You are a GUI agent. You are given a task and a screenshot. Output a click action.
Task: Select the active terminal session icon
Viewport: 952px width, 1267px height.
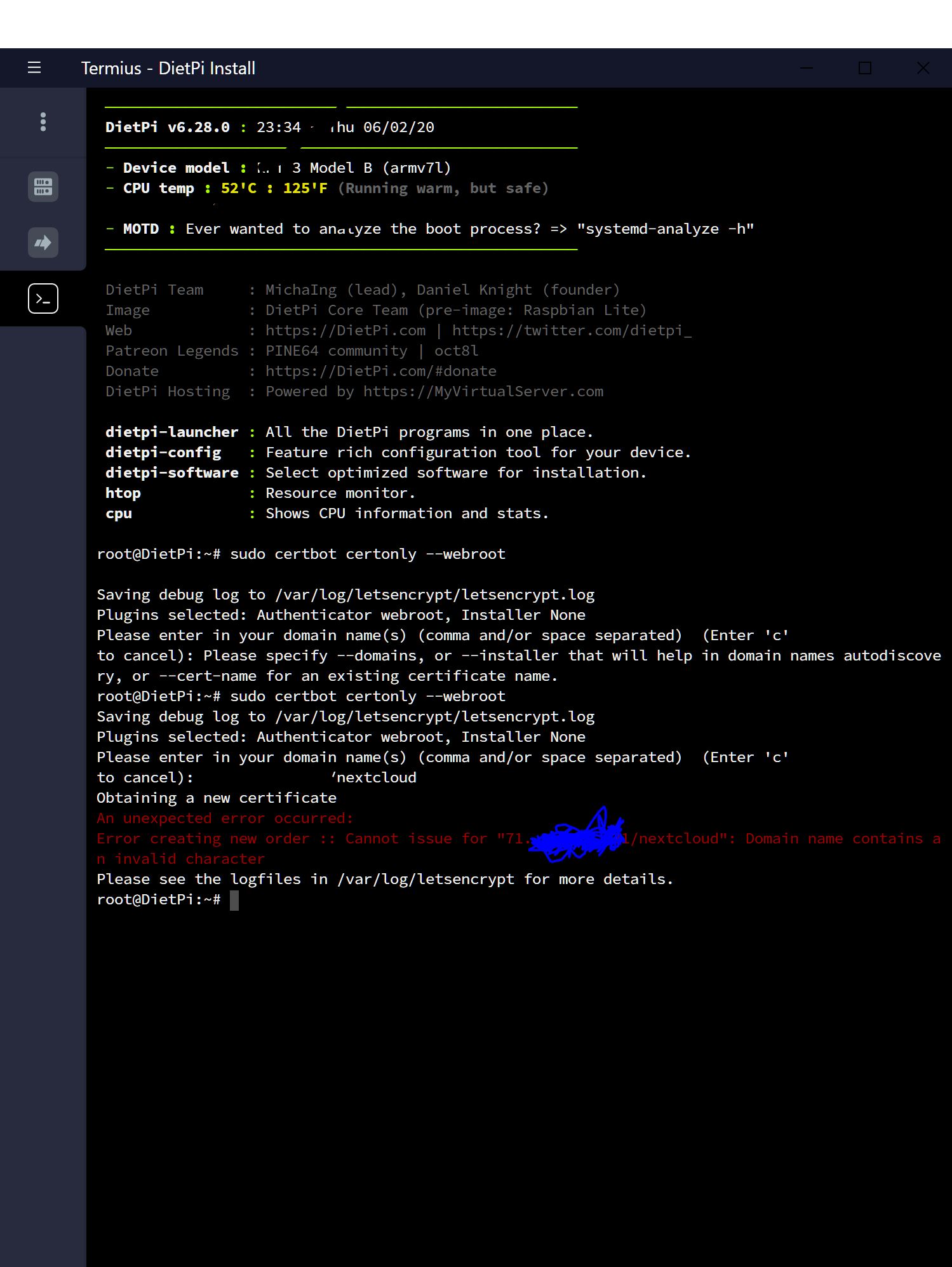point(43,298)
